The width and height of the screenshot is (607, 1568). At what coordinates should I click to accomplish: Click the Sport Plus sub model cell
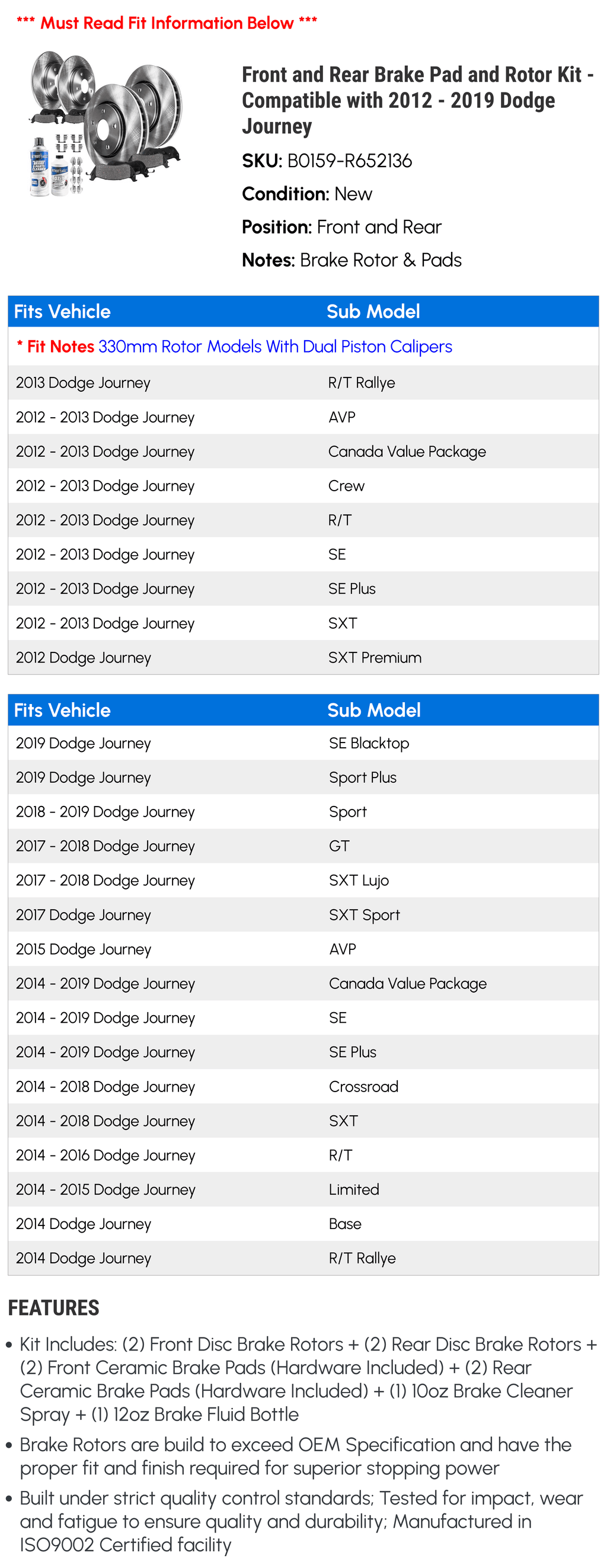click(363, 777)
